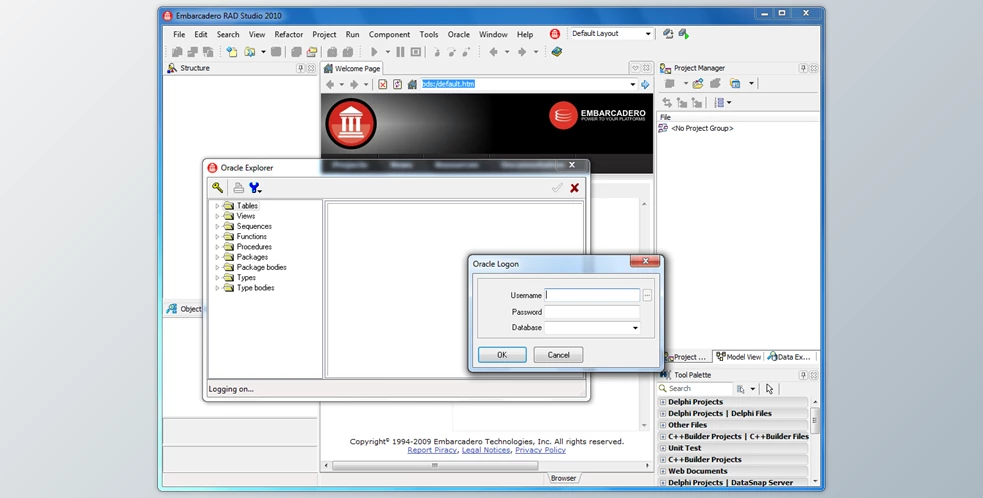Pin the Structure panel

click(x=300, y=68)
